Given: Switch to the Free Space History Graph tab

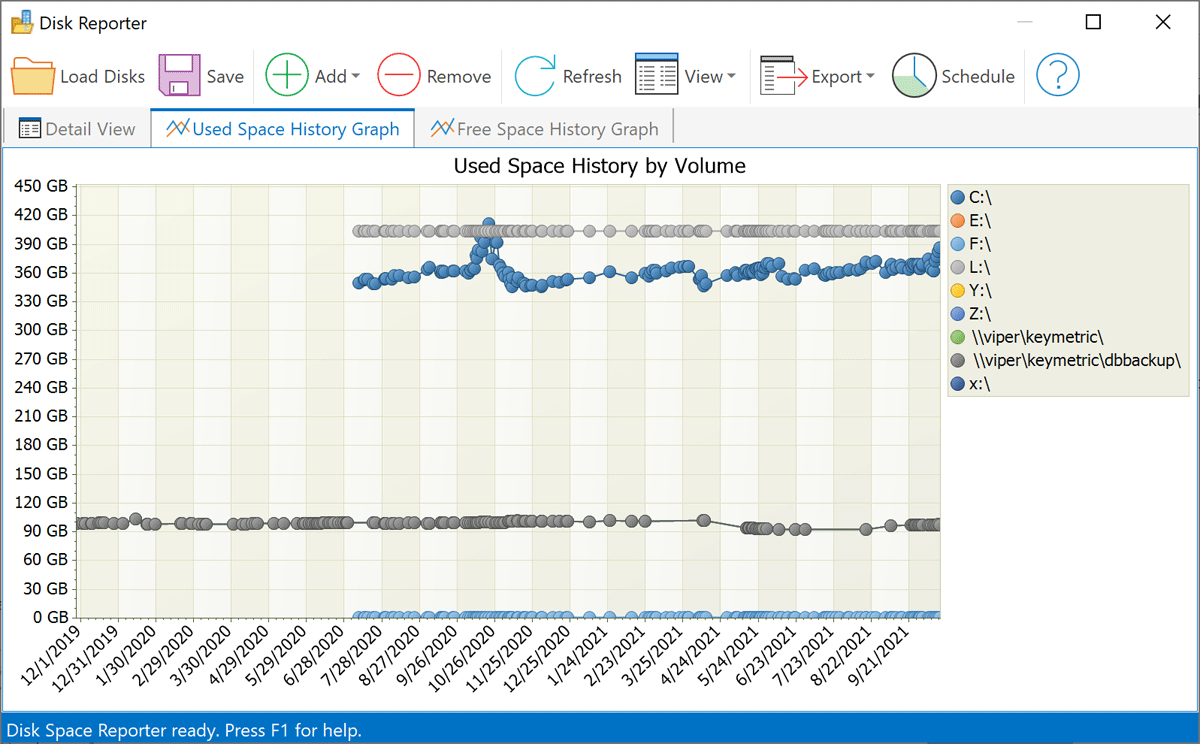Looking at the screenshot, I should (545, 128).
